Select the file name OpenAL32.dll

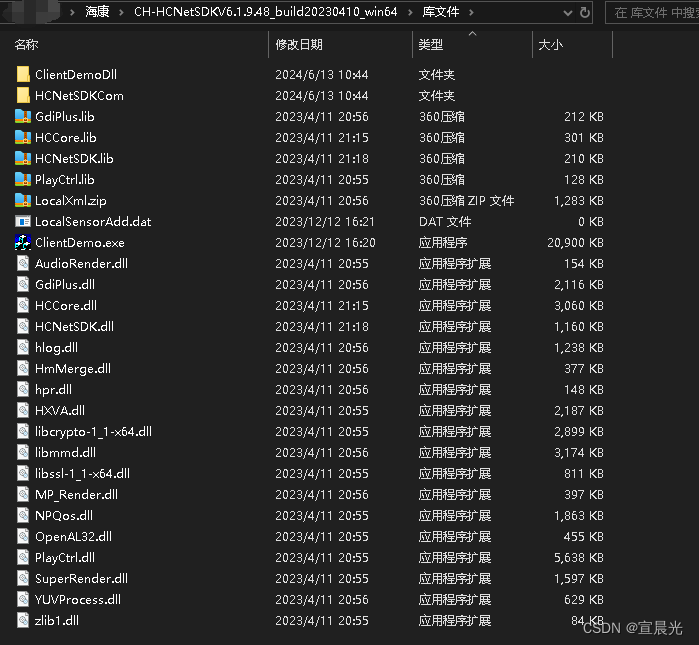tap(74, 536)
